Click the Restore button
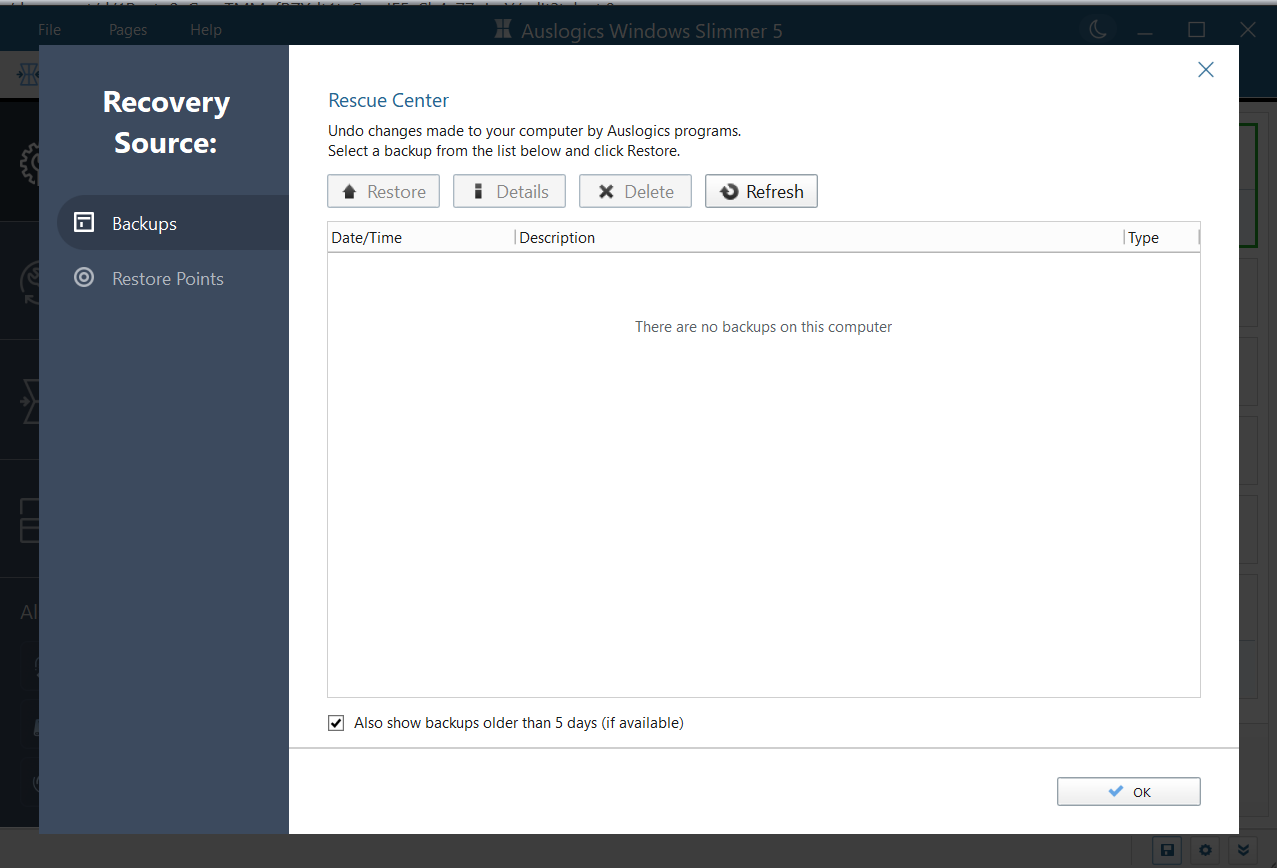The width and height of the screenshot is (1277, 868). tap(383, 191)
